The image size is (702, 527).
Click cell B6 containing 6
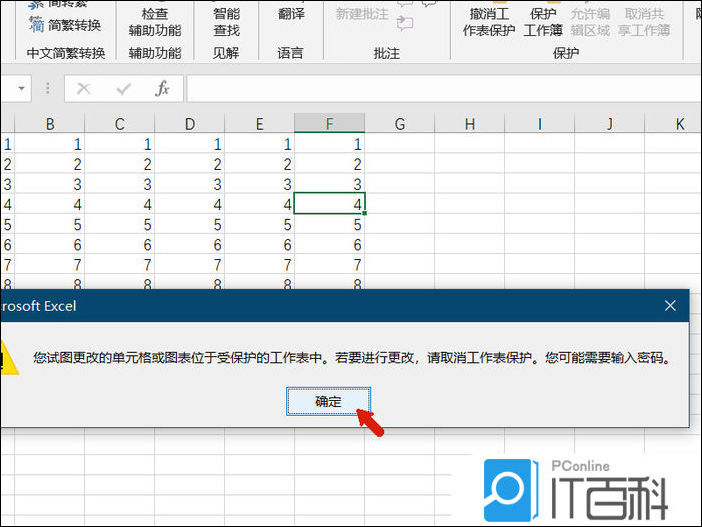tap(50, 244)
